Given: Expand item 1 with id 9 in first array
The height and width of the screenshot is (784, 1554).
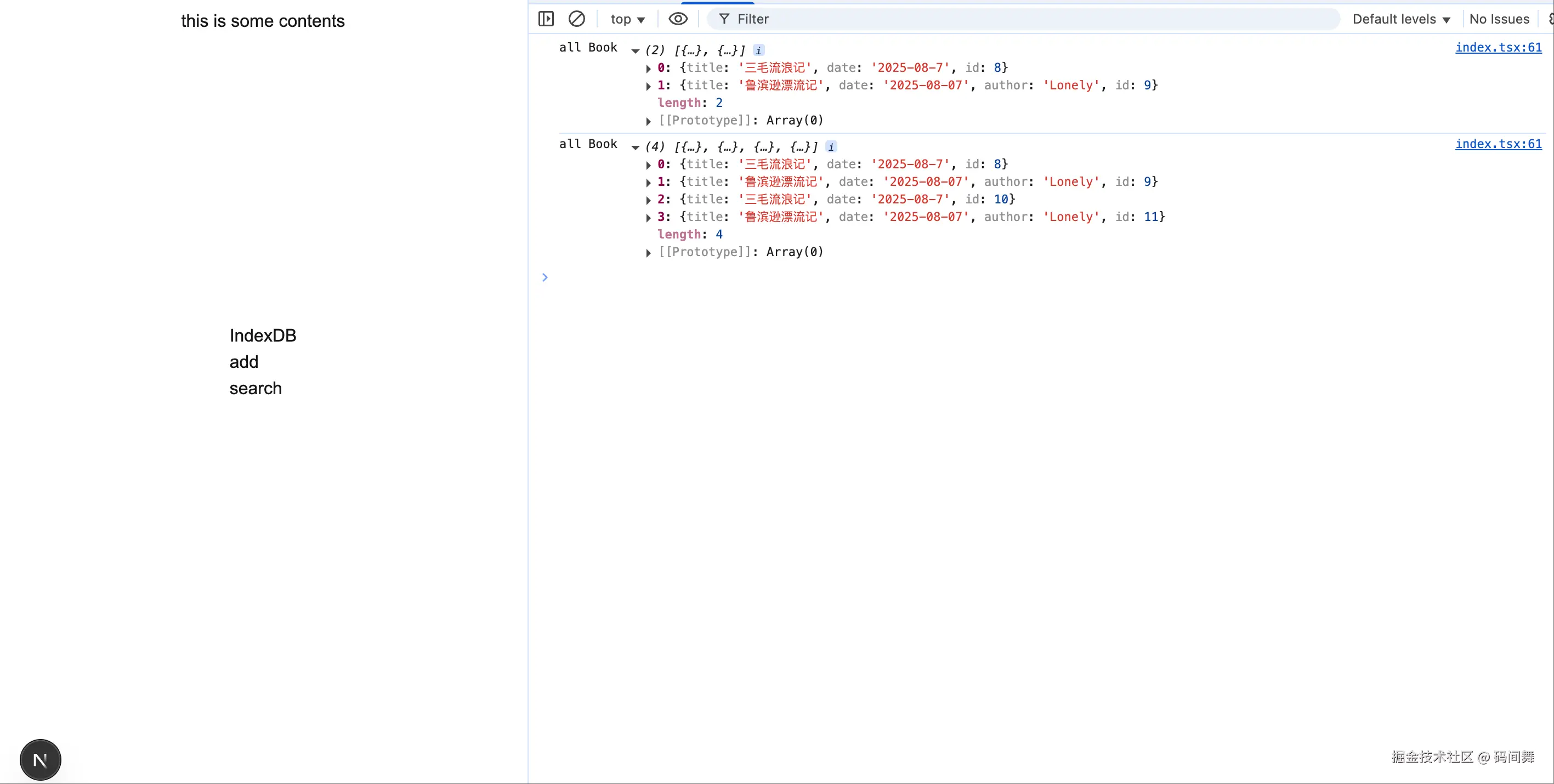Looking at the screenshot, I should tap(649, 86).
